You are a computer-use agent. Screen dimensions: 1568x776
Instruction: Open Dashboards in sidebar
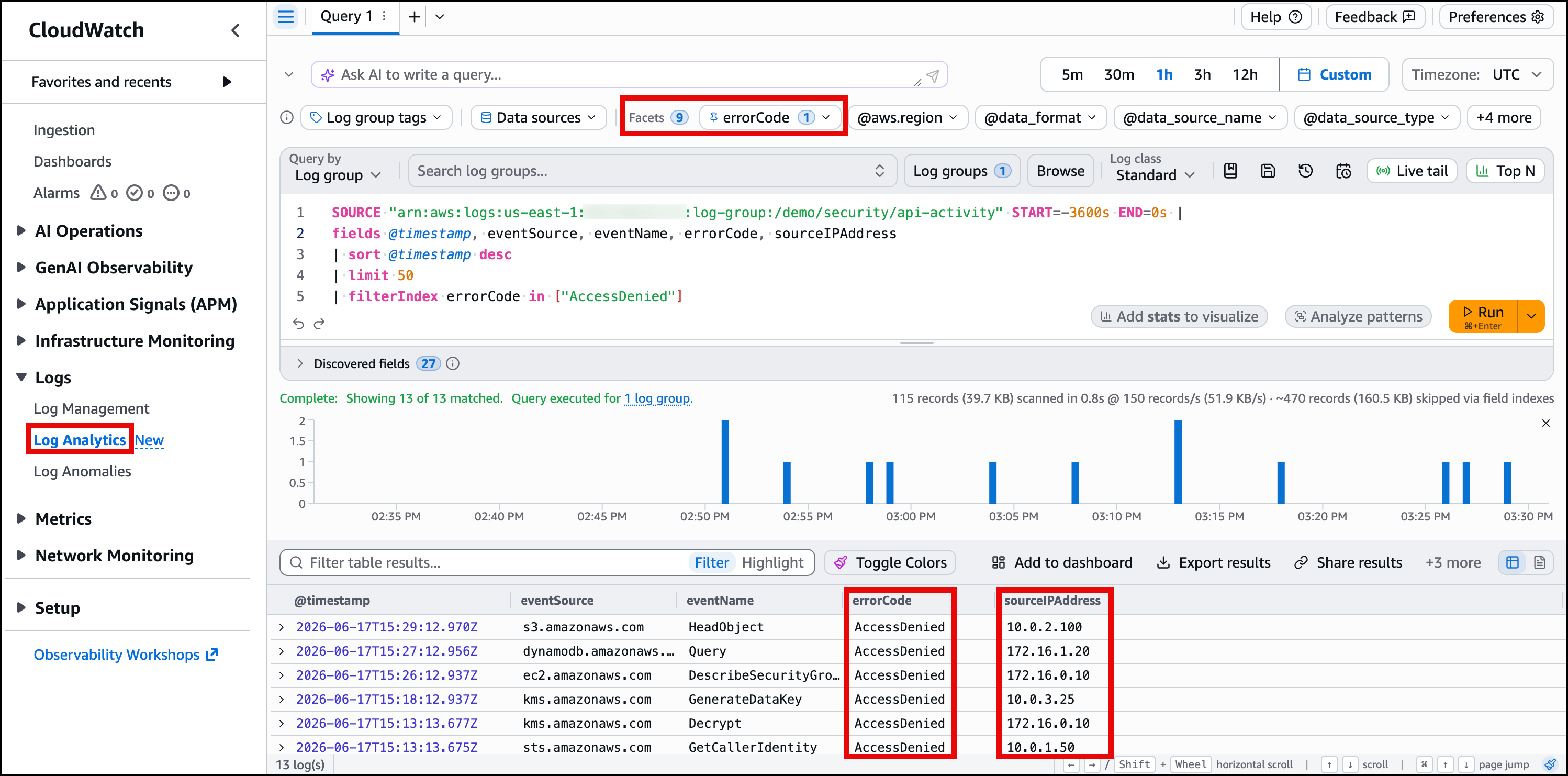click(72, 161)
